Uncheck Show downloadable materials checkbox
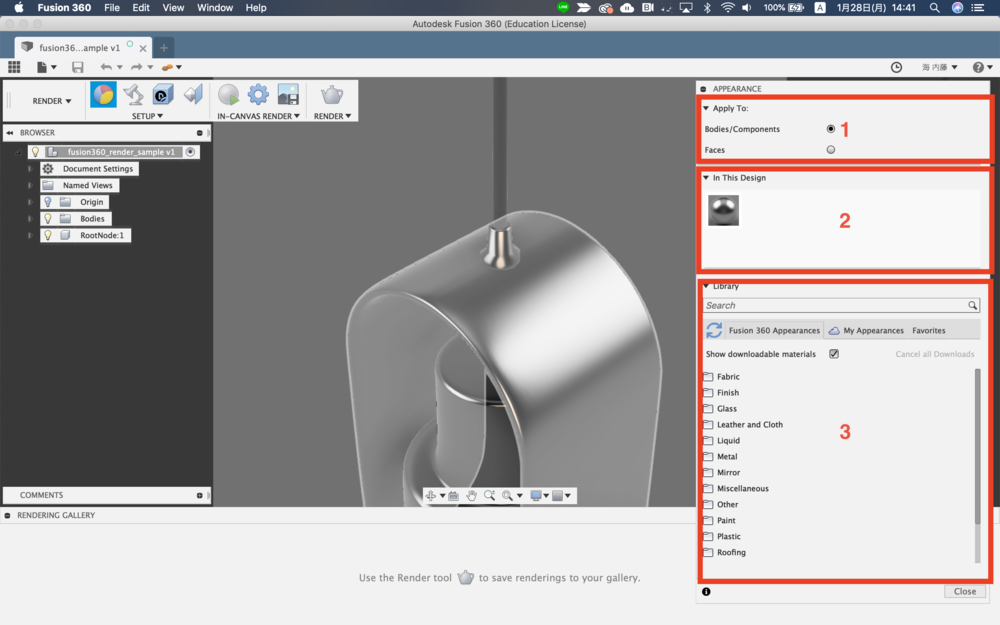The height and width of the screenshot is (625, 1000). (x=834, y=354)
